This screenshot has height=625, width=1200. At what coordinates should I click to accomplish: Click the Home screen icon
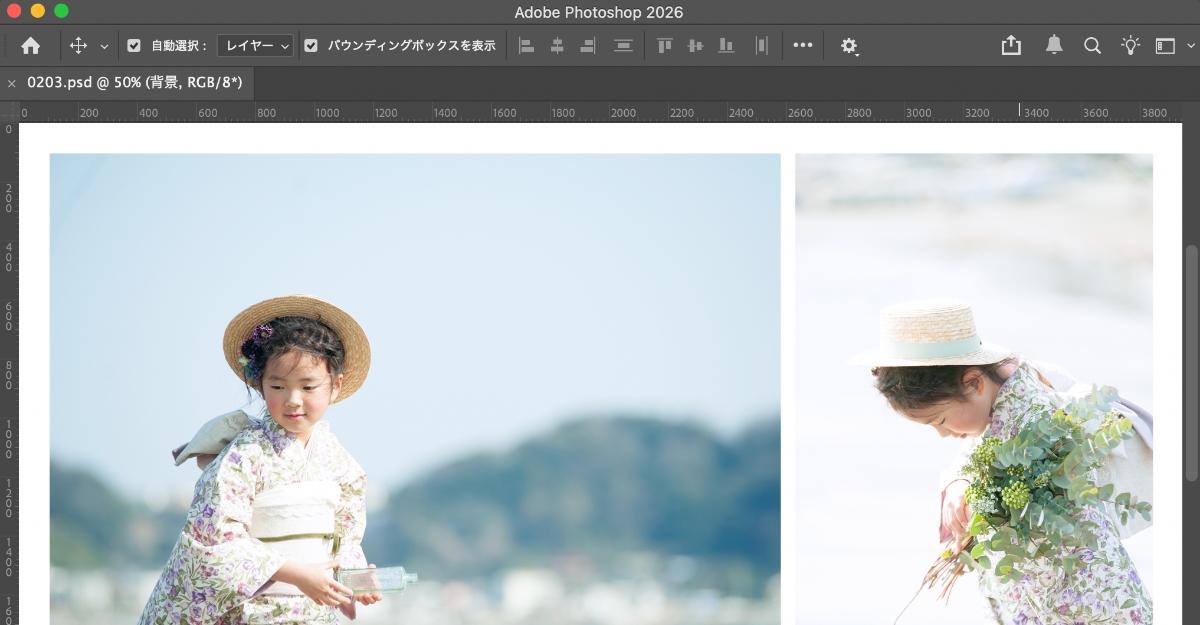click(30, 45)
